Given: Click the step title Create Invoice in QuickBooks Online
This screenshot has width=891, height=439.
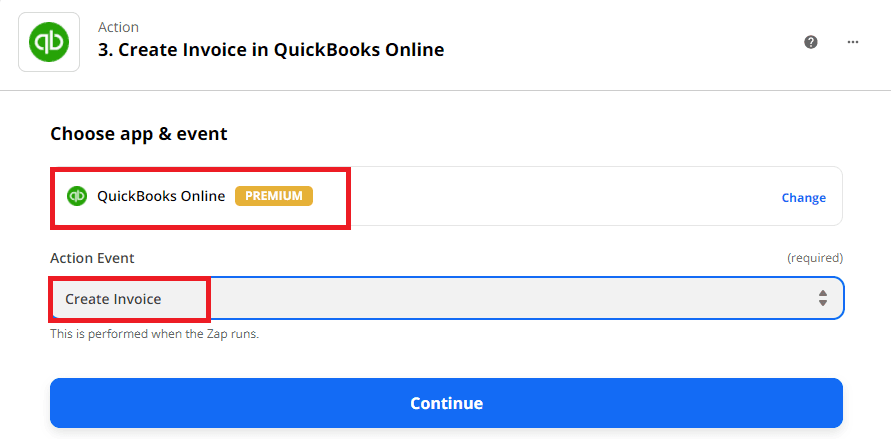Looking at the screenshot, I should 271,50.
